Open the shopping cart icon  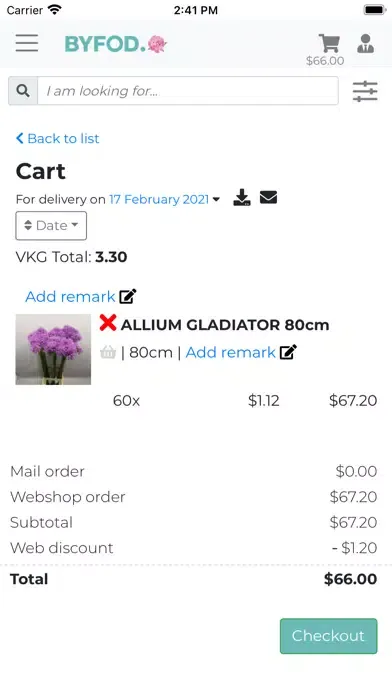pos(329,43)
